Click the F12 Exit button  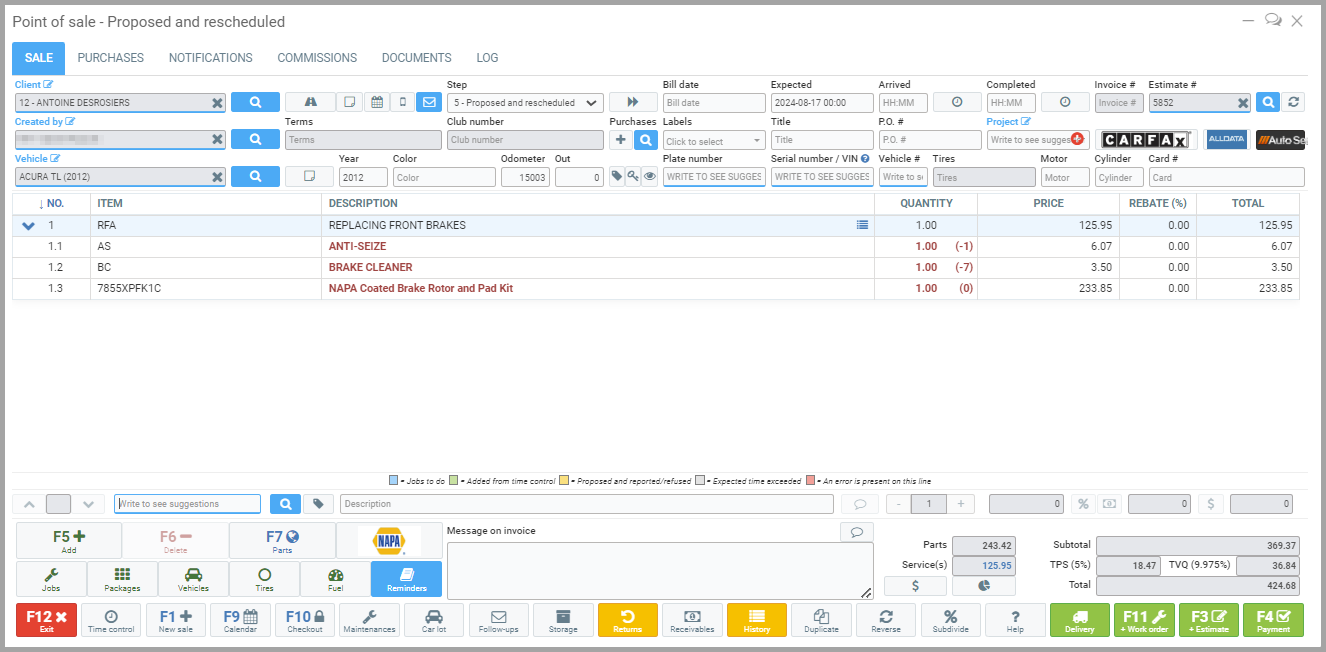click(x=46, y=621)
